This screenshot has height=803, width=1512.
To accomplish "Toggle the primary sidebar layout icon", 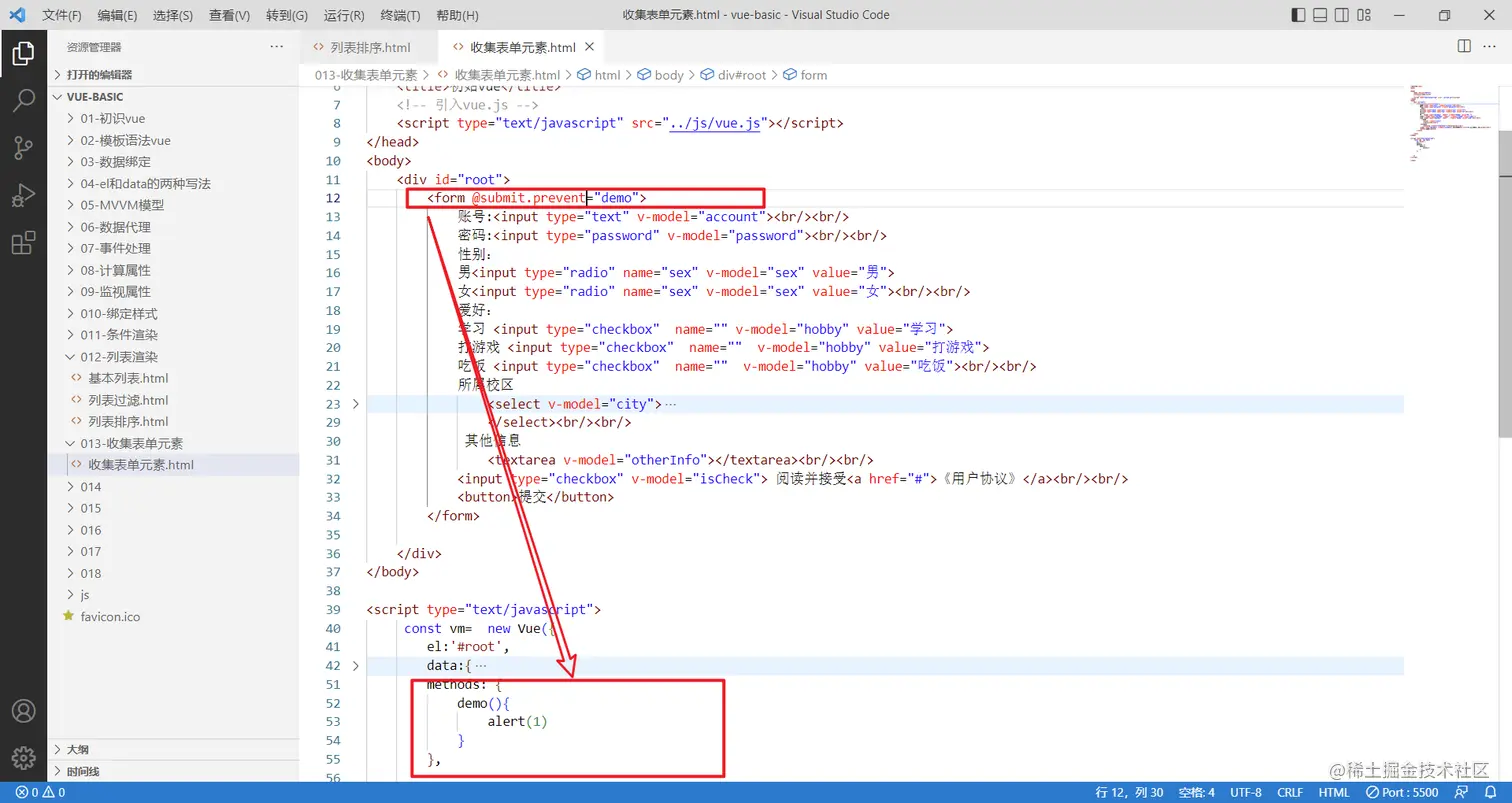I will pyautogui.click(x=1298, y=15).
